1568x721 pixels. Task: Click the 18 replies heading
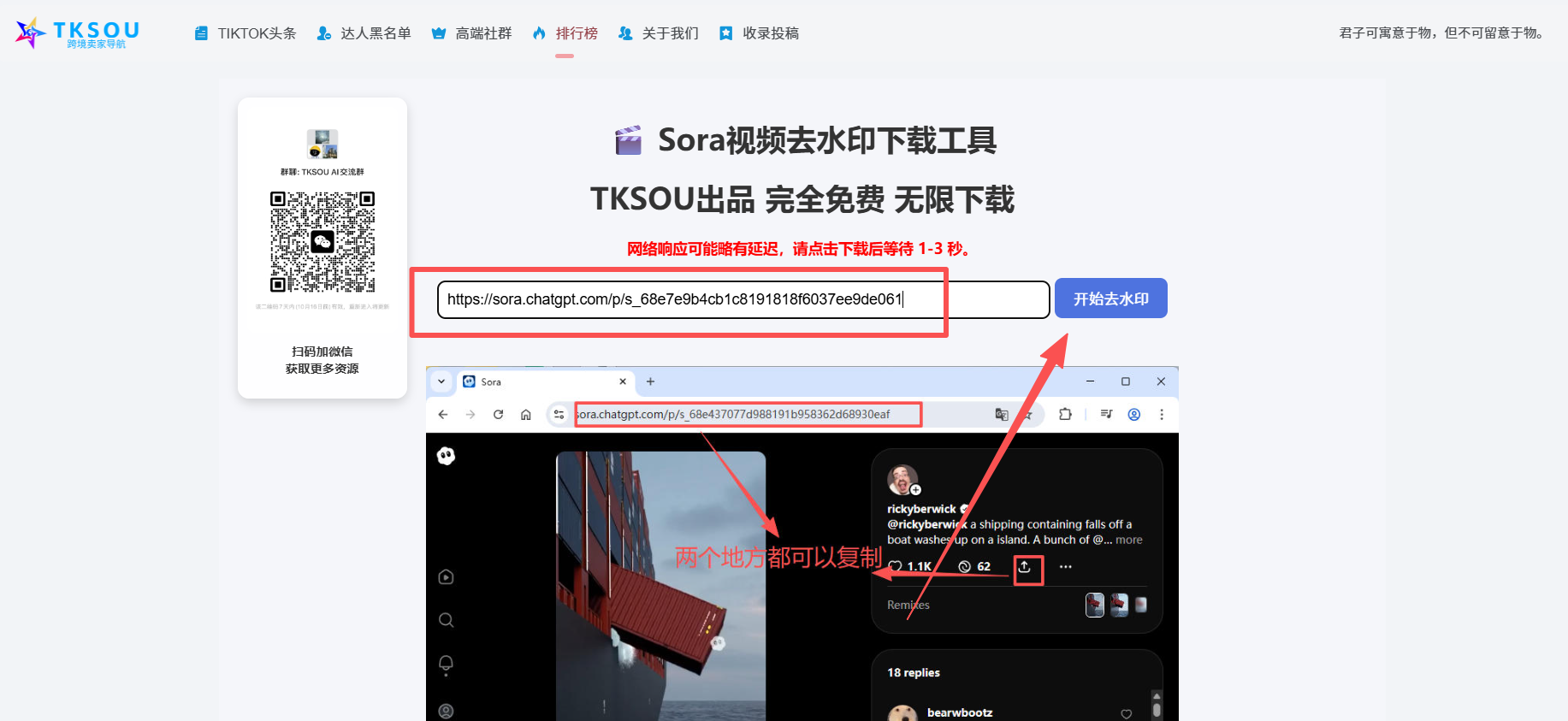coord(914,672)
